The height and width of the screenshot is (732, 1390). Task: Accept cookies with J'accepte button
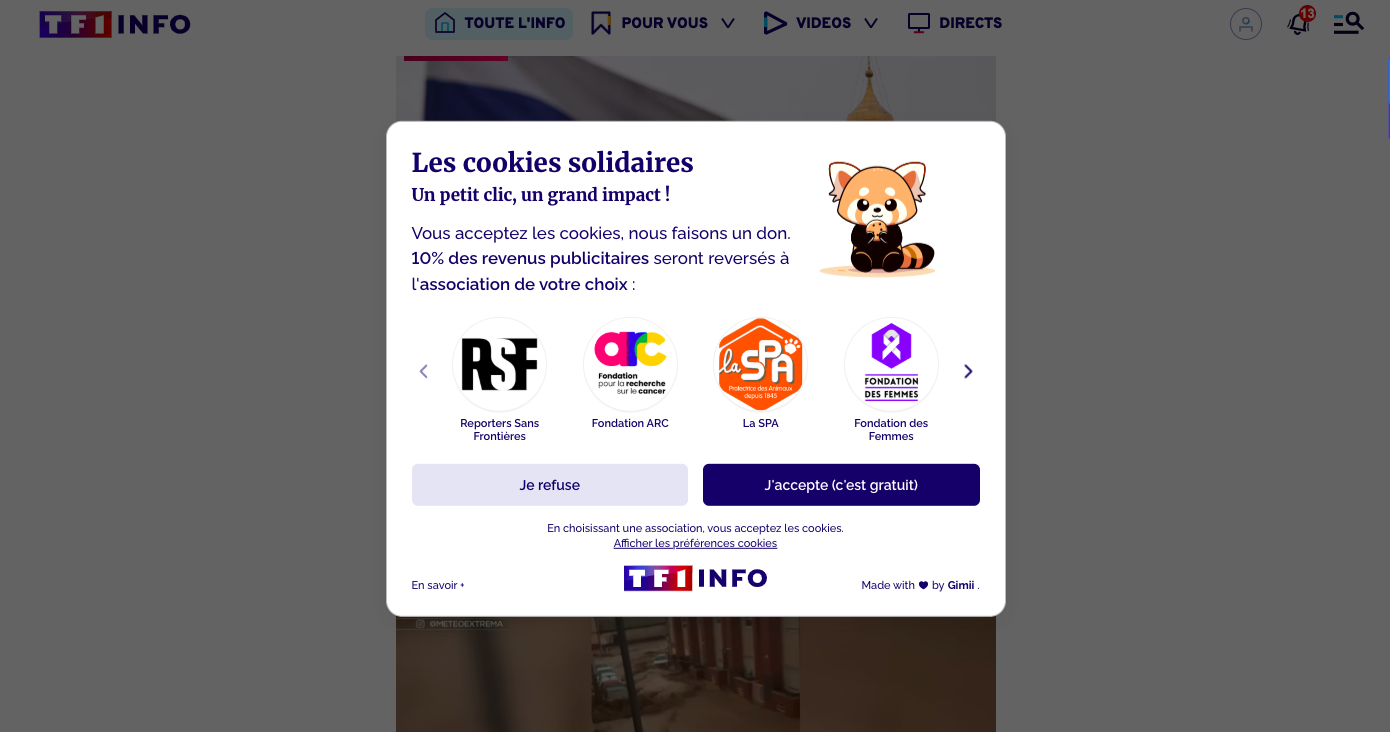(841, 485)
